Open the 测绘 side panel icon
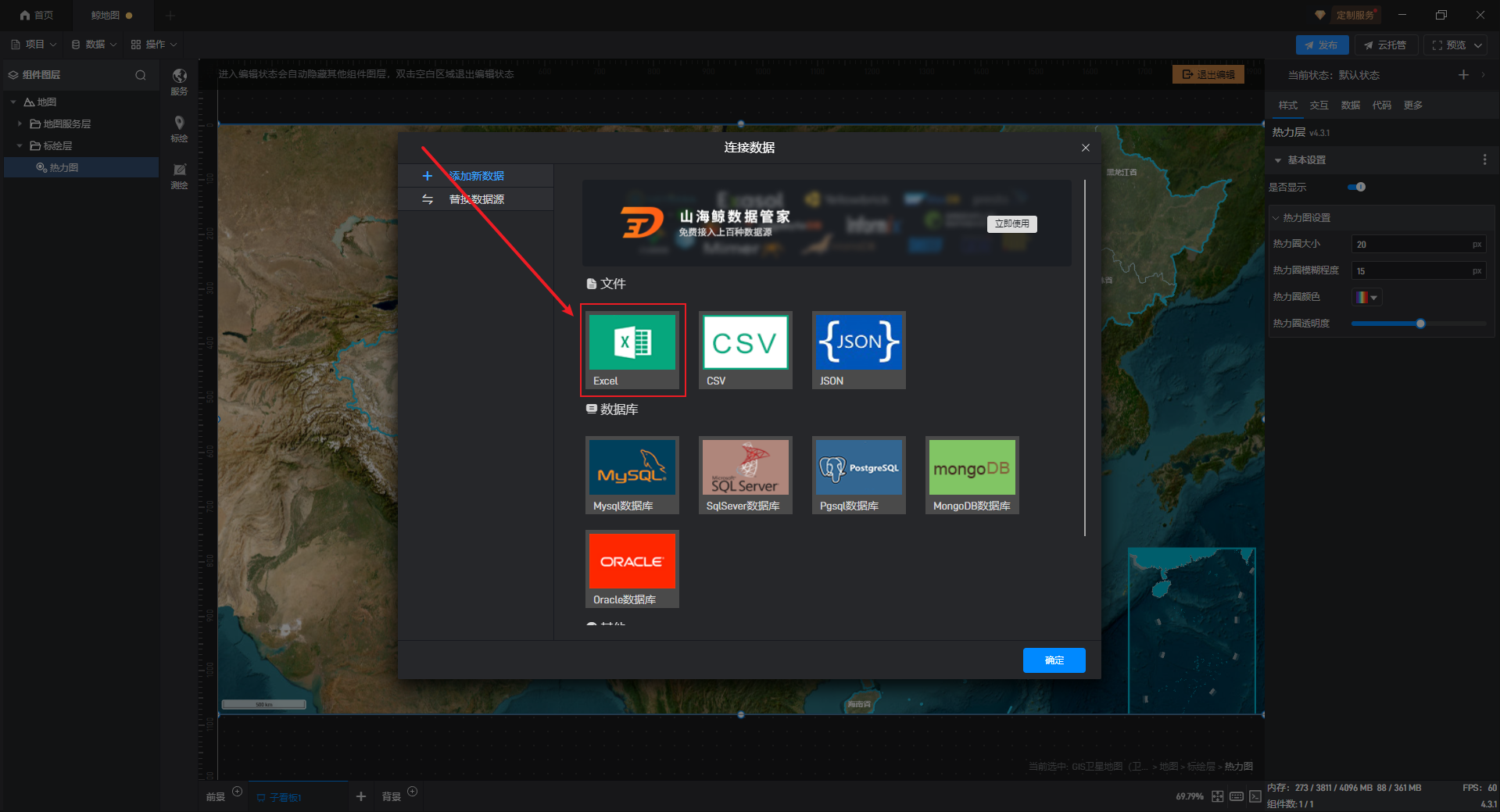This screenshot has height=812, width=1500. click(179, 176)
